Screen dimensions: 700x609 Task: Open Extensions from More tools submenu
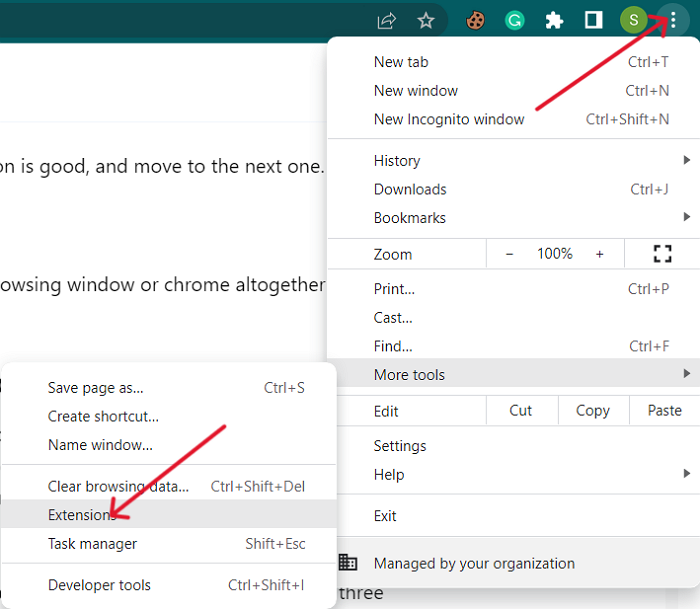coord(169,515)
